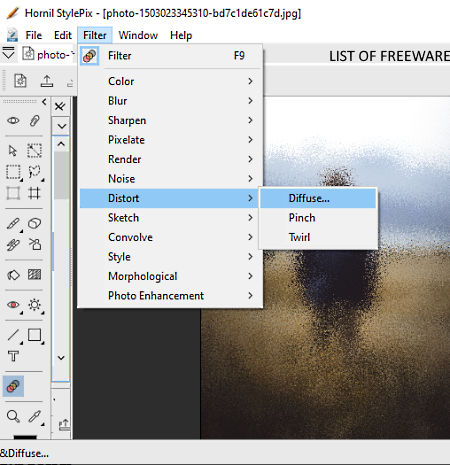Select the brush paint tool

pos(13,223)
